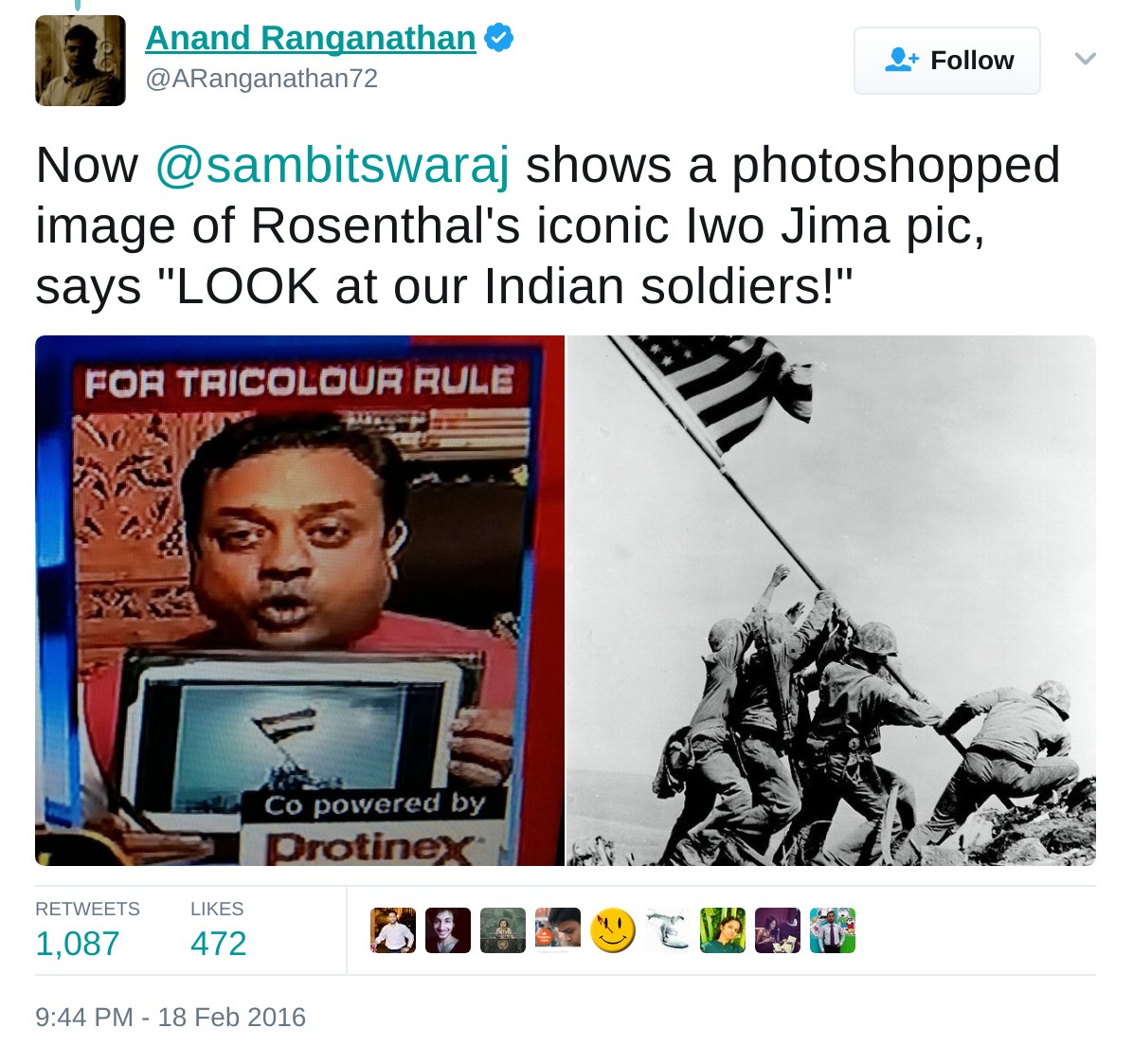Open the @ARanganathan72 handle
This screenshot has height=1064, width=1133.
click(261, 78)
